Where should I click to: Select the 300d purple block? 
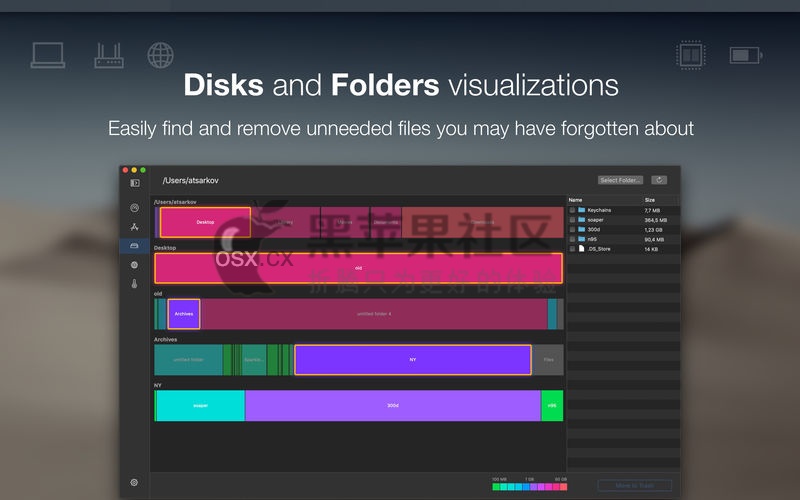click(x=393, y=406)
